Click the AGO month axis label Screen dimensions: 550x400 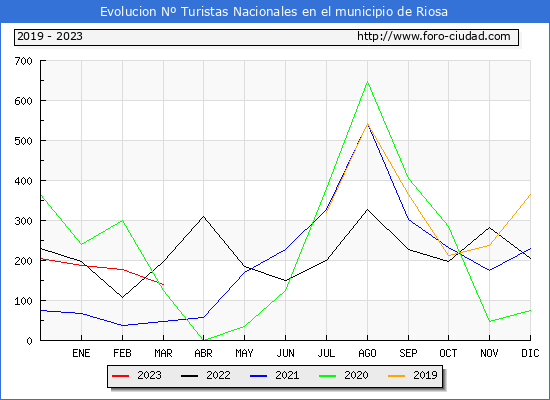point(367,353)
